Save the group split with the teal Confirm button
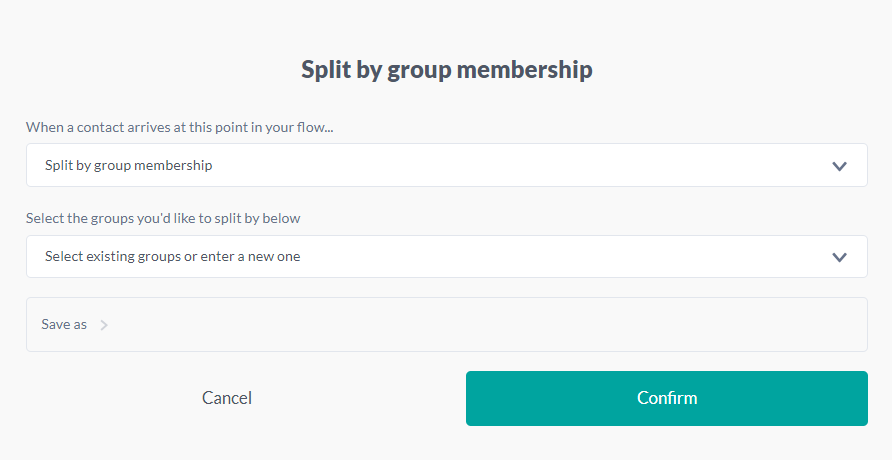Screen dimensions: 892x460 (x=666, y=398)
